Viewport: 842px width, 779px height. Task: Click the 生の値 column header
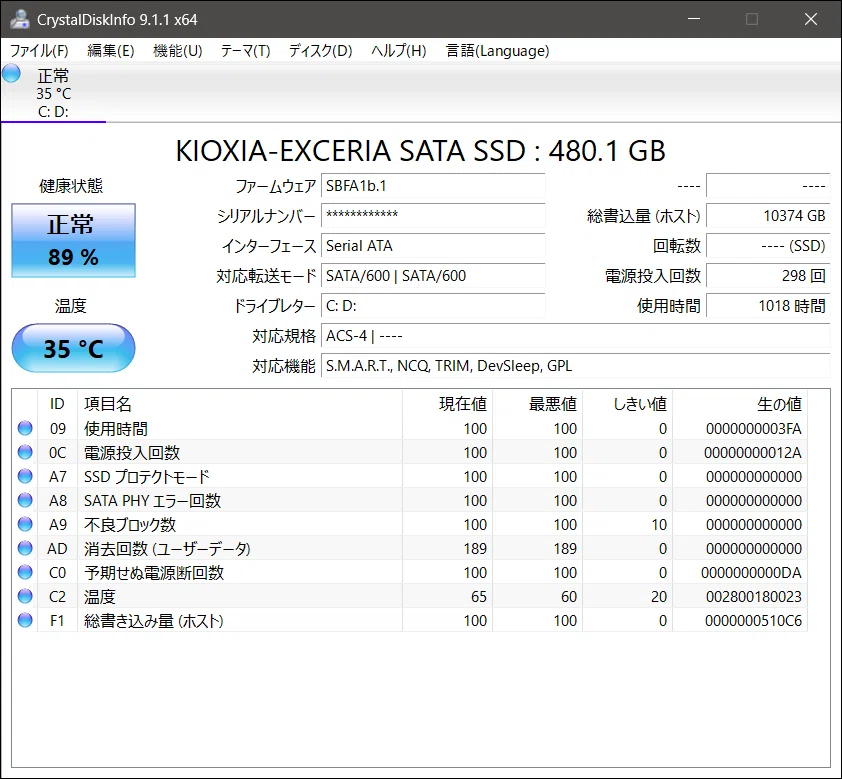coord(740,404)
